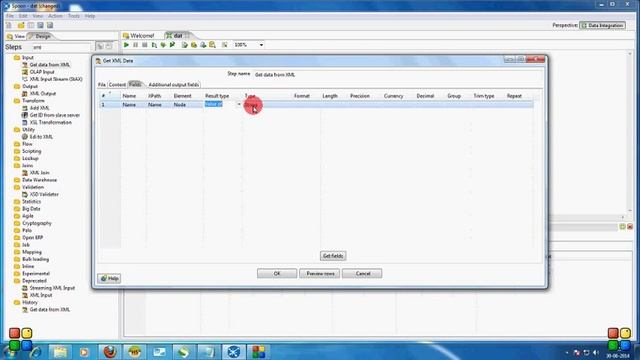
Task: Open the Tools menu
Action: point(73,16)
